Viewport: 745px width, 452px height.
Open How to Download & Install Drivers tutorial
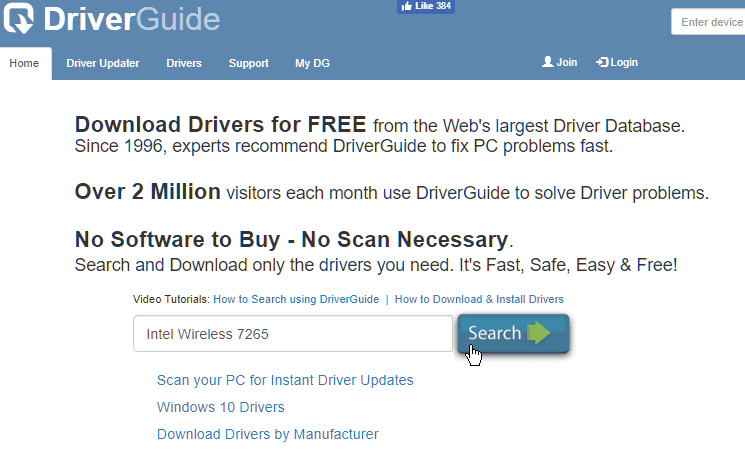click(x=479, y=299)
